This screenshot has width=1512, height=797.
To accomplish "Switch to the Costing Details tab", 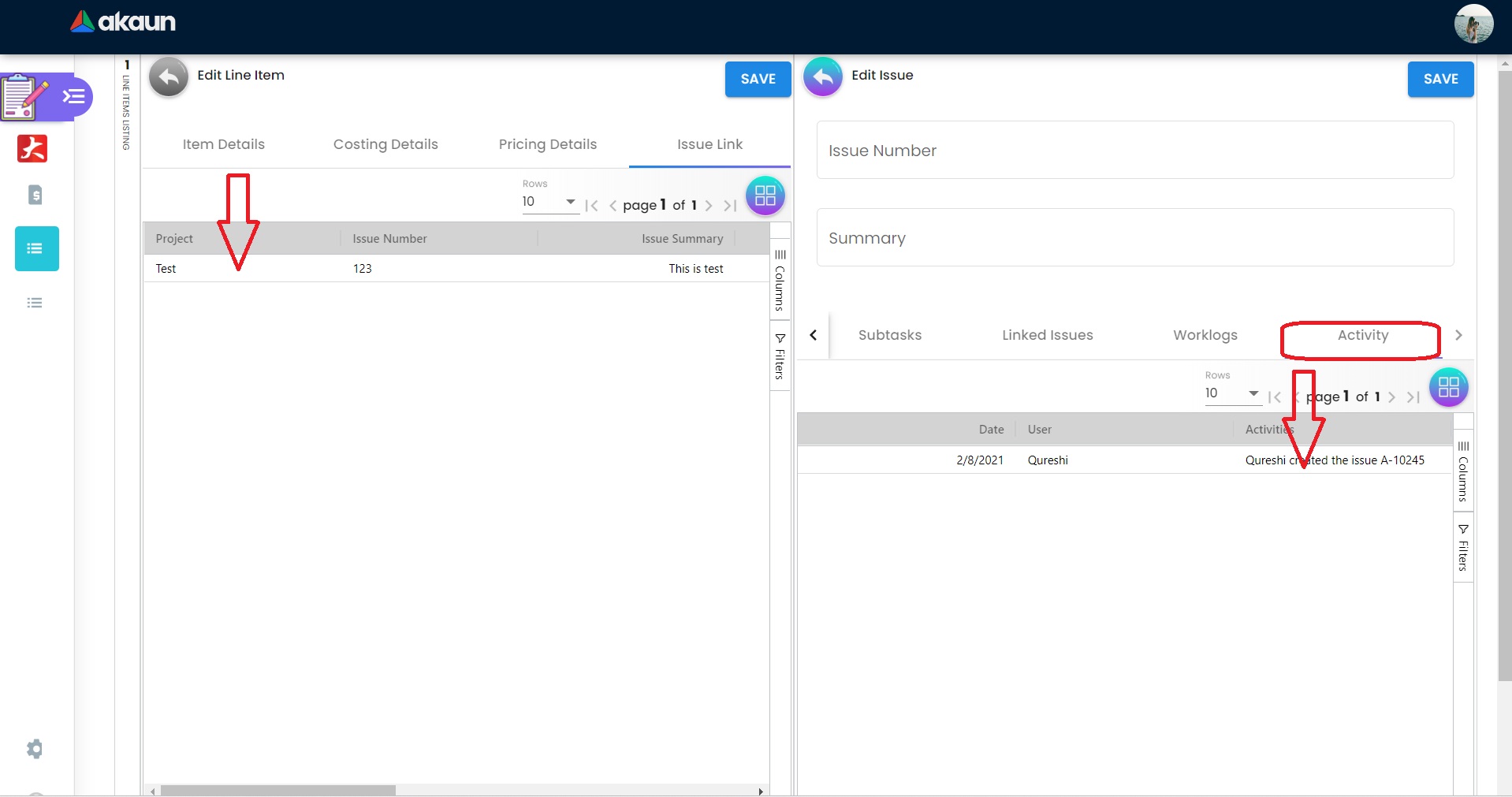I will pos(385,144).
